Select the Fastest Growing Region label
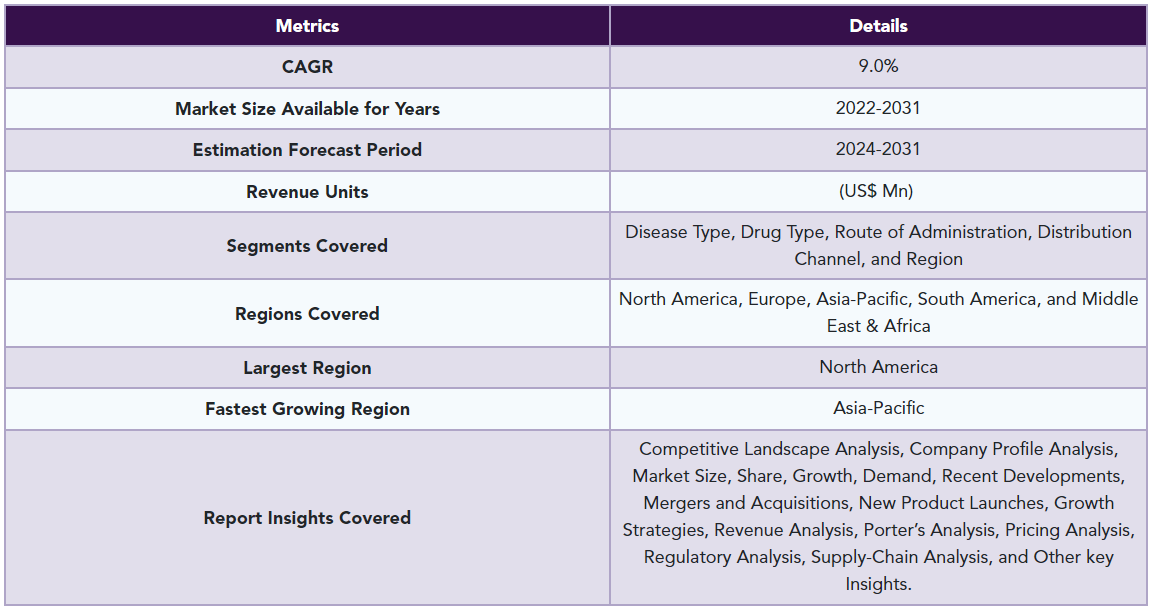 click(307, 409)
